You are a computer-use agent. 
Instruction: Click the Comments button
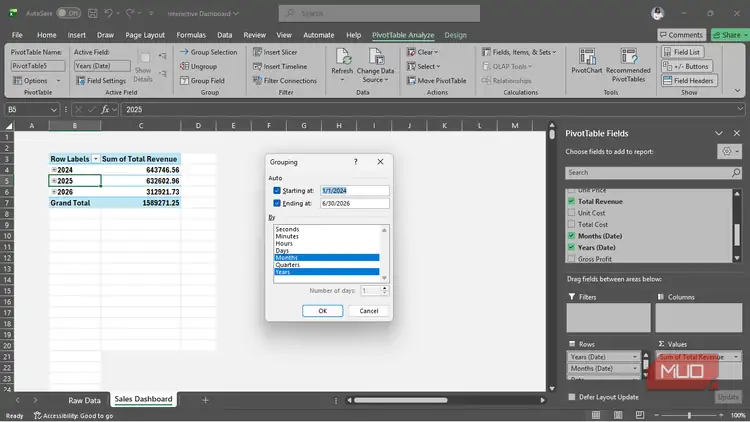[682, 35]
